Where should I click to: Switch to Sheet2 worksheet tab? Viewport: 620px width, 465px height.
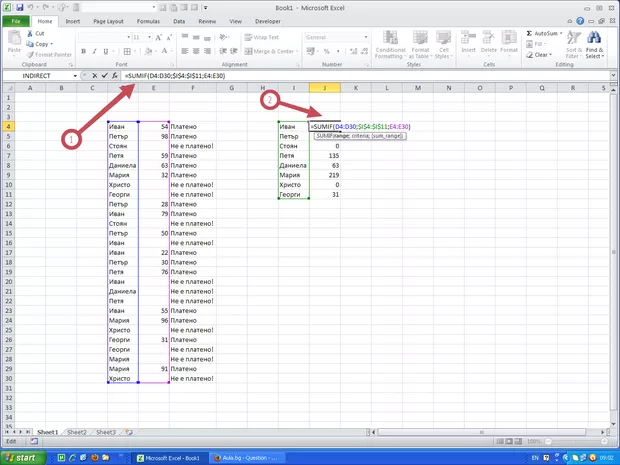[x=77, y=432]
